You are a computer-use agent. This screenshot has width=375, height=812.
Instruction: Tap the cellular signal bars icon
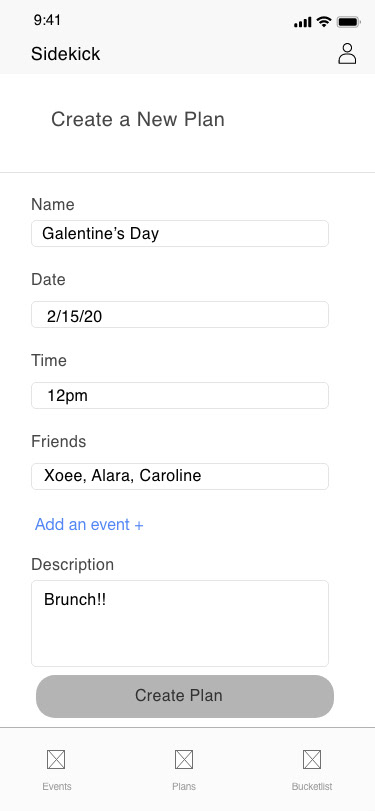coord(302,22)
